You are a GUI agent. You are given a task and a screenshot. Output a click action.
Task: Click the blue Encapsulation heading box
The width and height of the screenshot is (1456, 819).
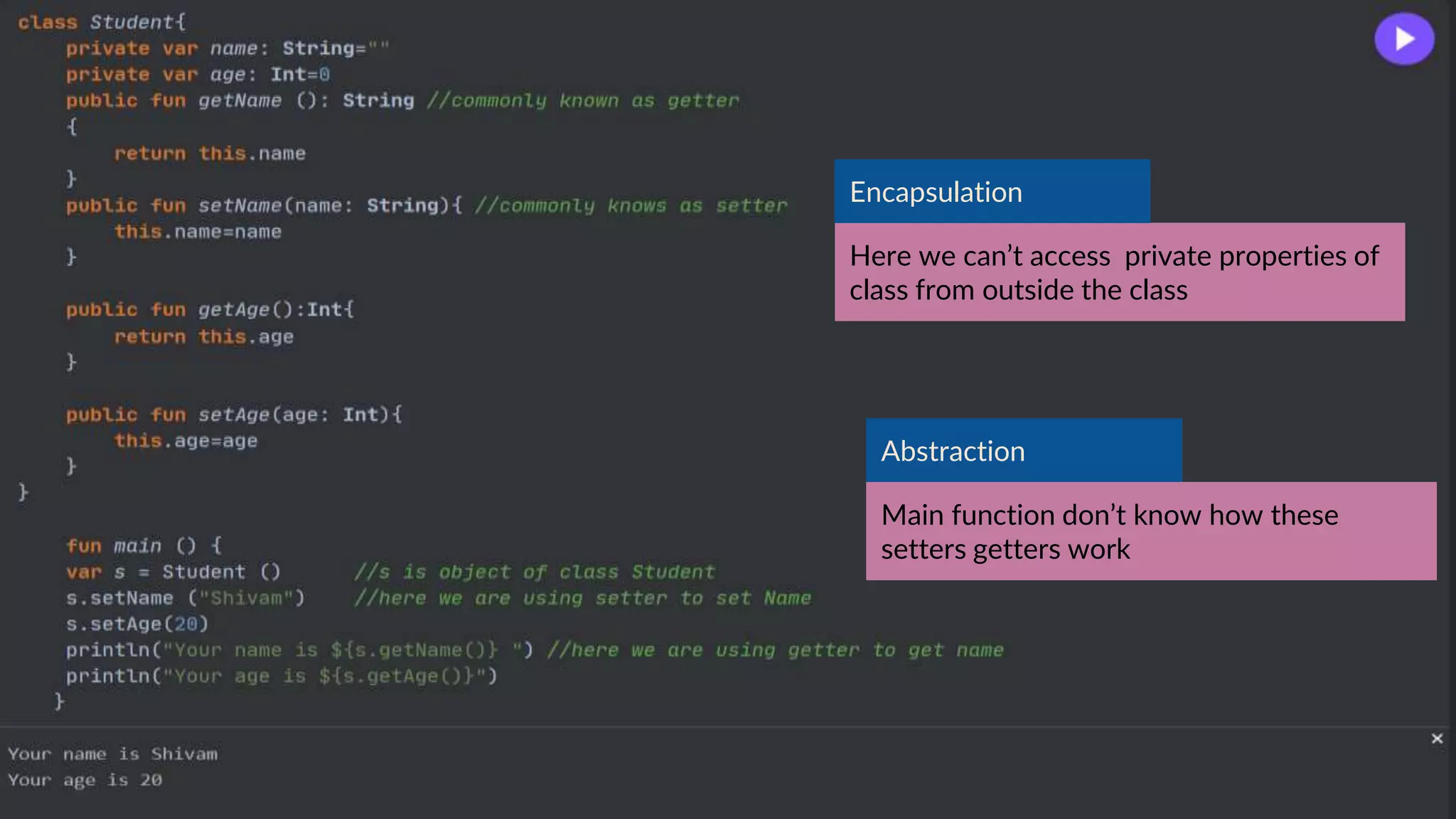coord(992,192)
